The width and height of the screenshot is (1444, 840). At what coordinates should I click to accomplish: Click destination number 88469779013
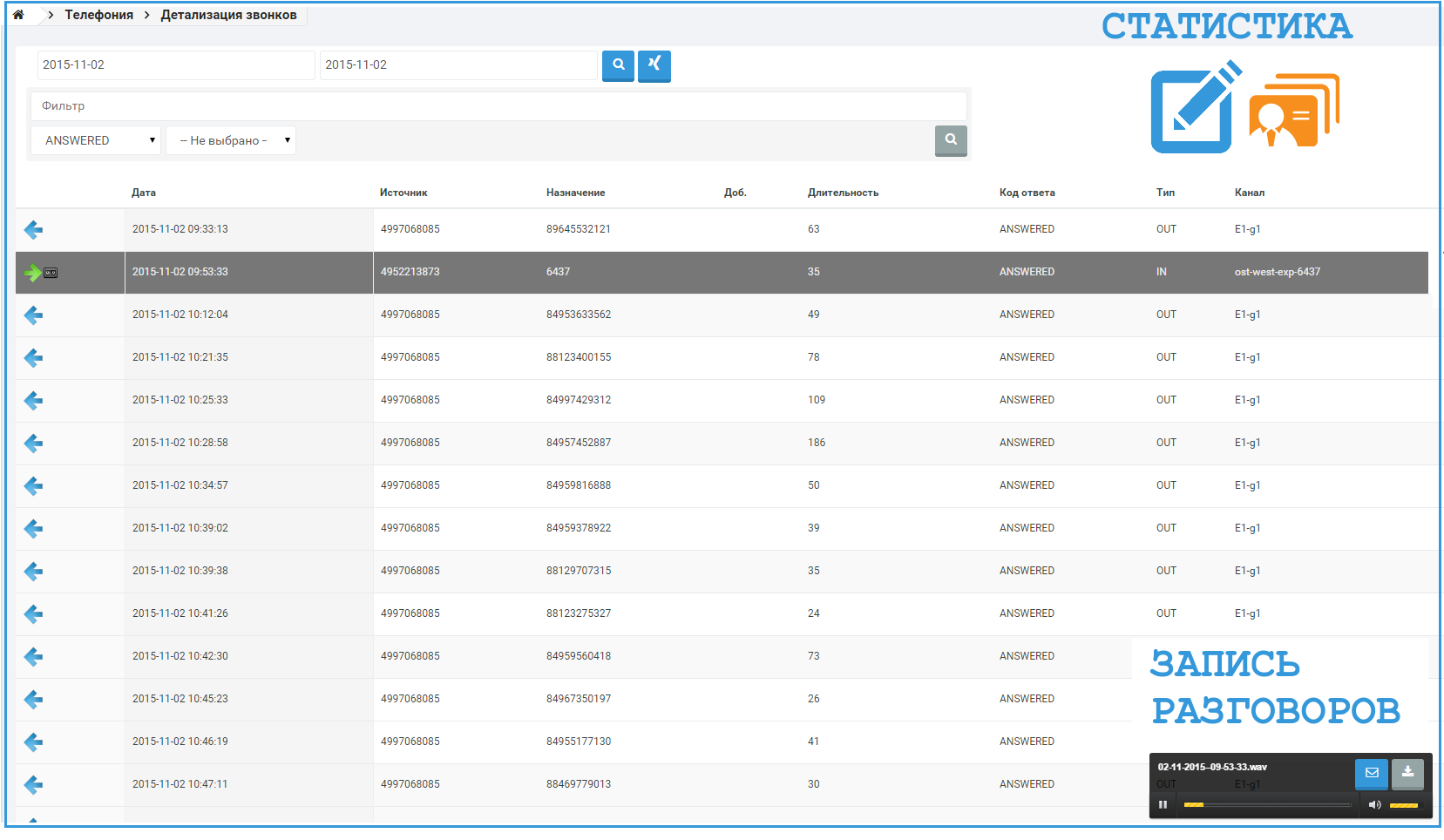579,784
